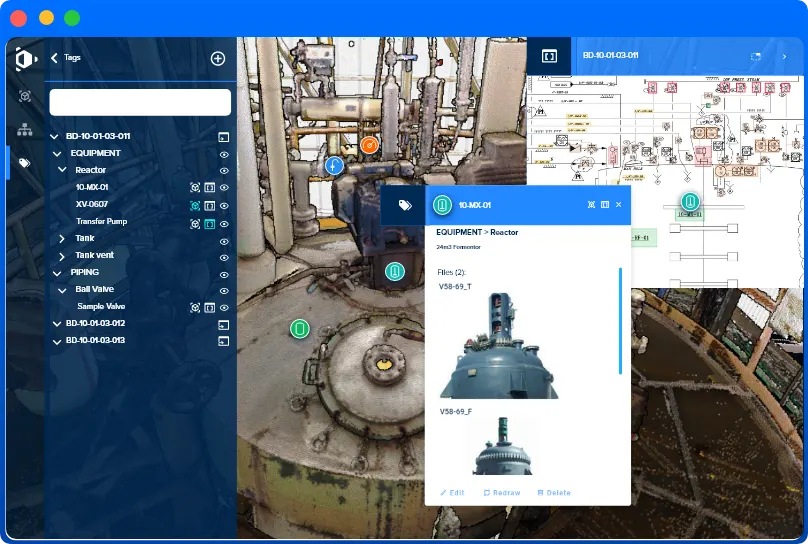
Task: Locate 10-MX-01 in 3D view icon
Action: [x=195, y=188]
